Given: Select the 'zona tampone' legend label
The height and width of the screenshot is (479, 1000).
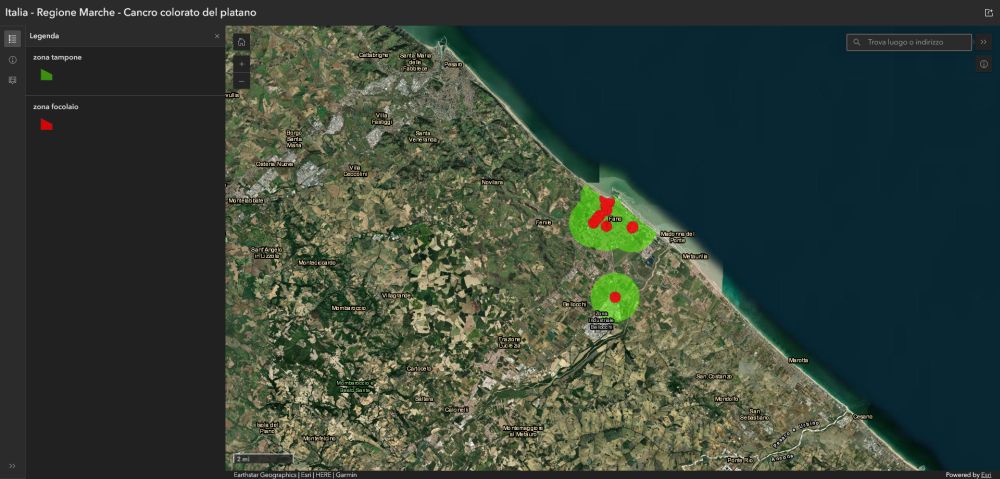Looking at the screenshot, I should (x=57, y=57).
